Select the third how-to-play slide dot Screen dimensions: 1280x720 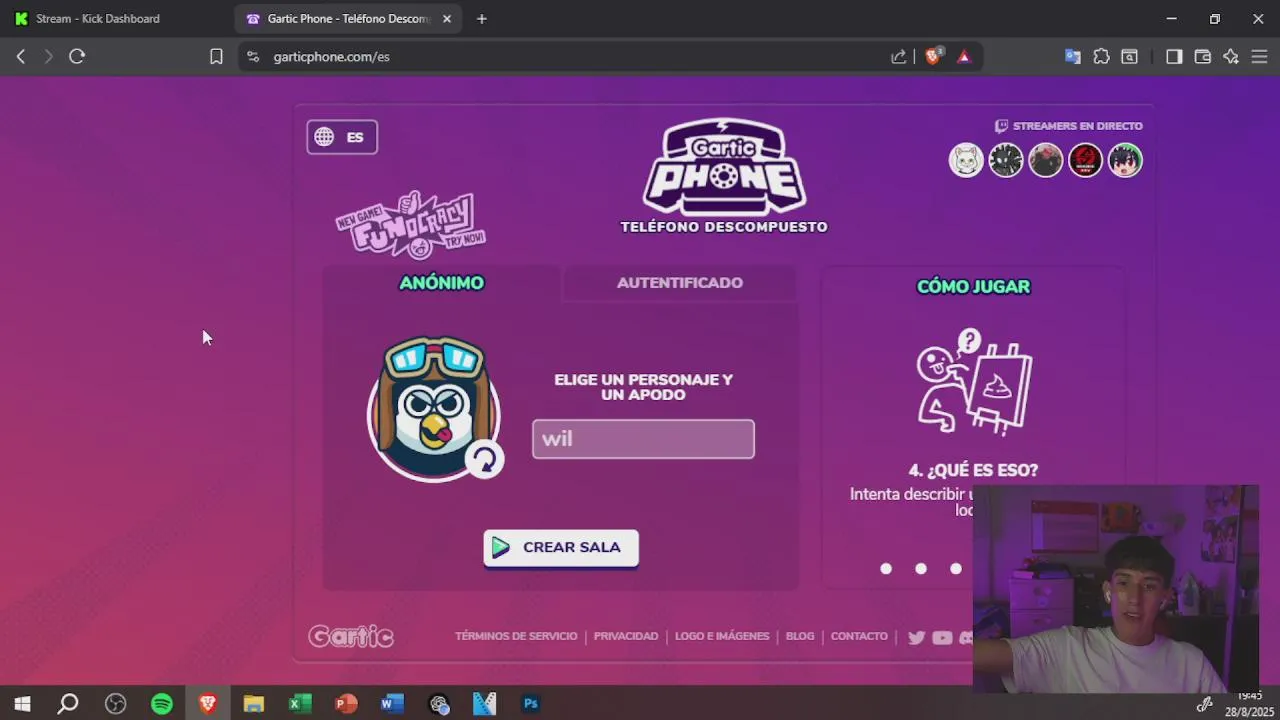click(x=956, y=569)
